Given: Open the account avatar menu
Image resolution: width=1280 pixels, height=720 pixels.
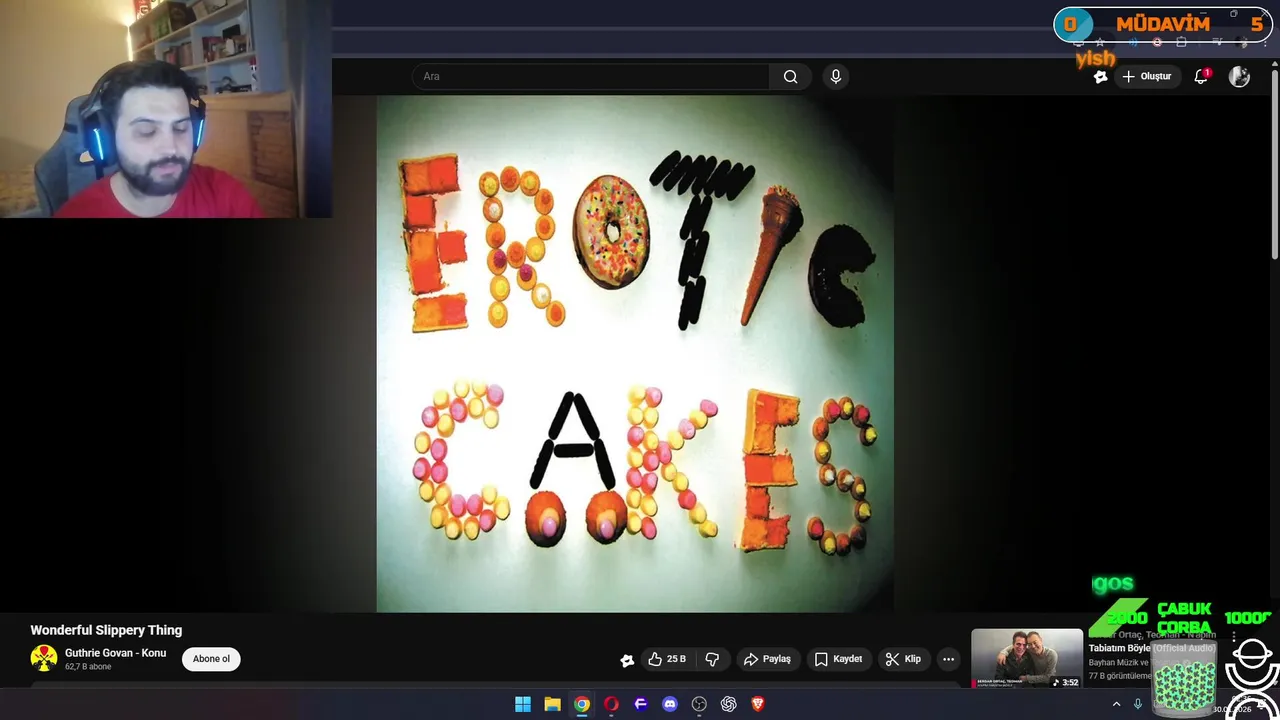Looking at the screenshot, I should click(x=1239, y=77).
